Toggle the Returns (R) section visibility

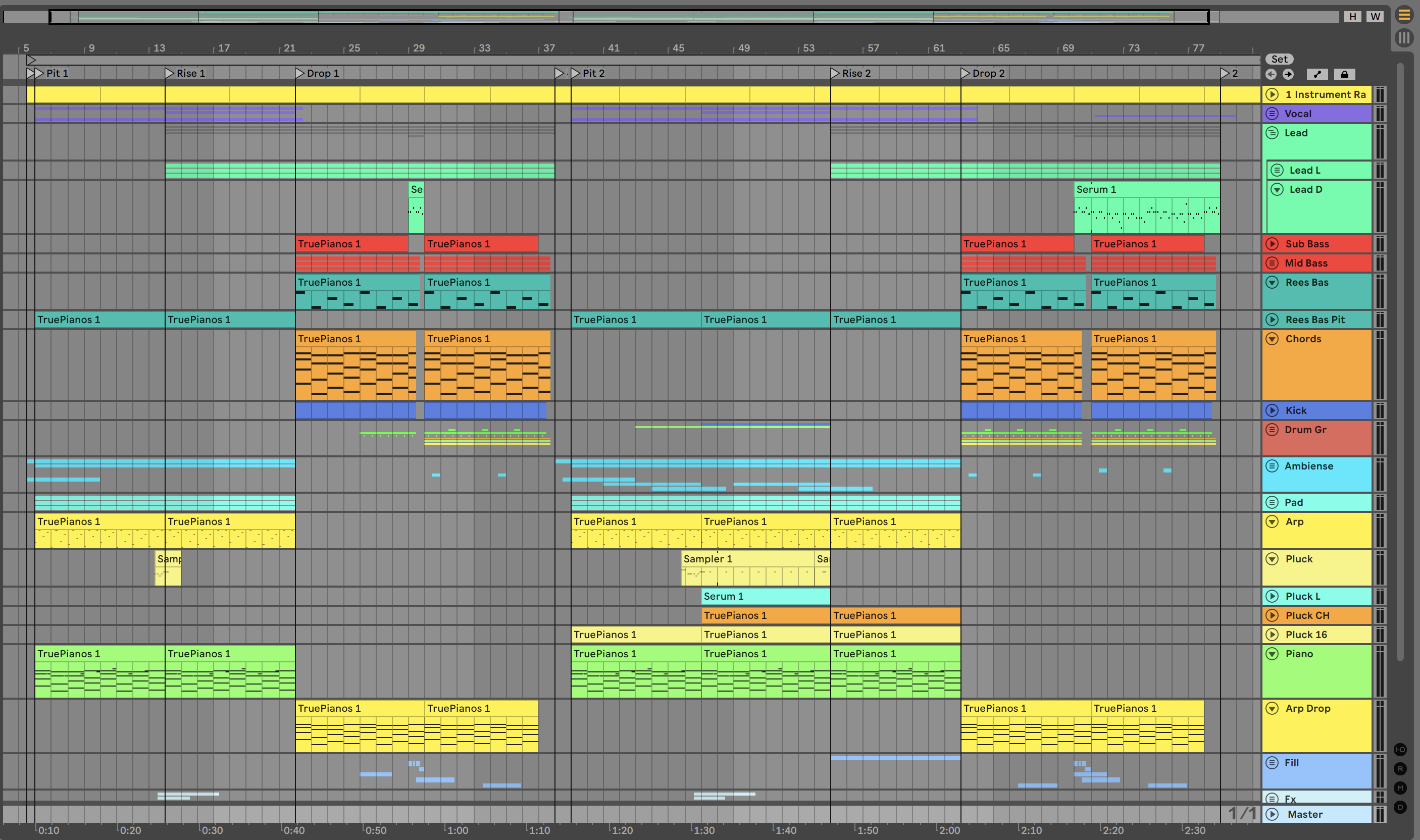coord(1400,769)
